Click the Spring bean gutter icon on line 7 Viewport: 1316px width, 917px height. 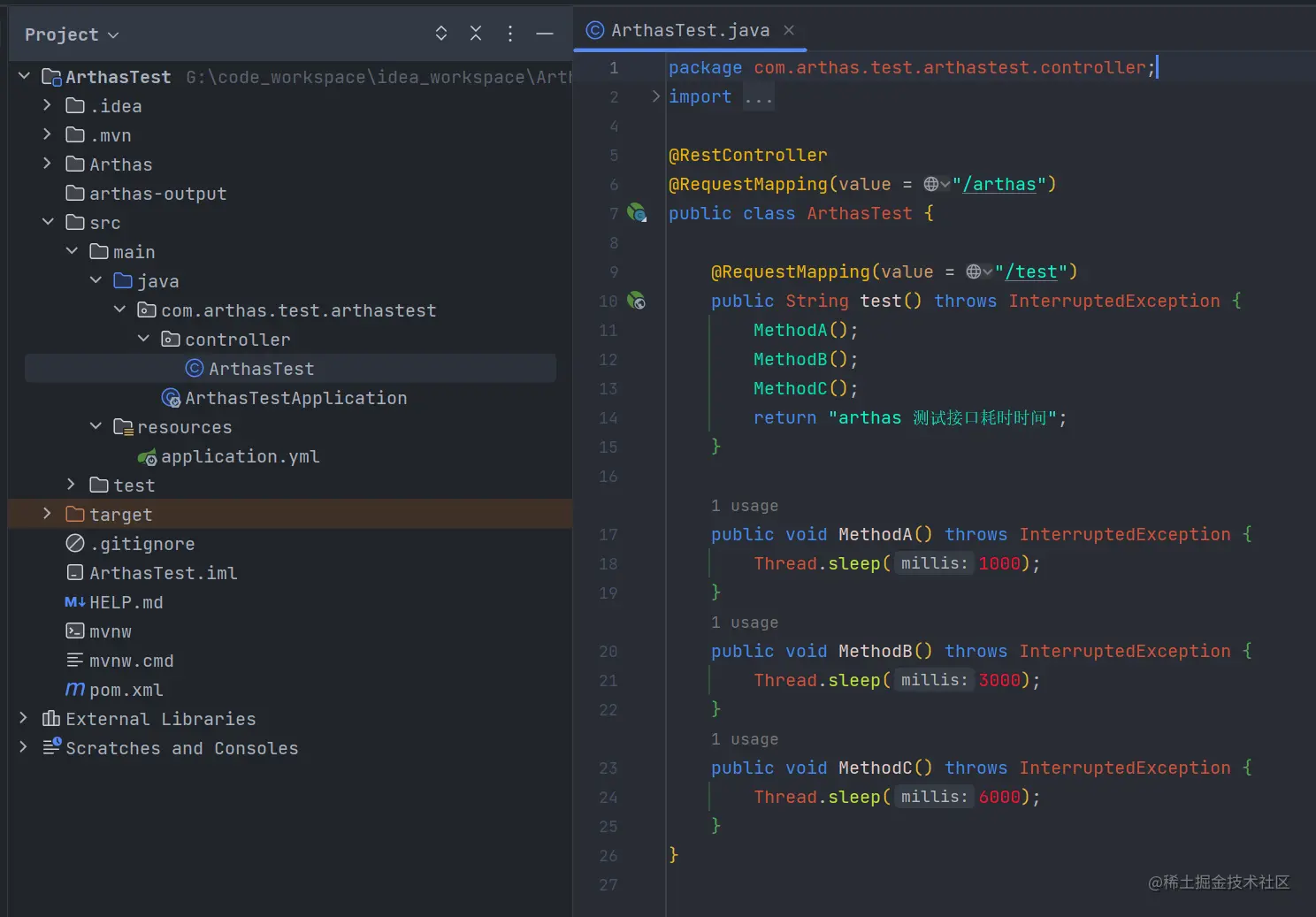tap(637, 212)
